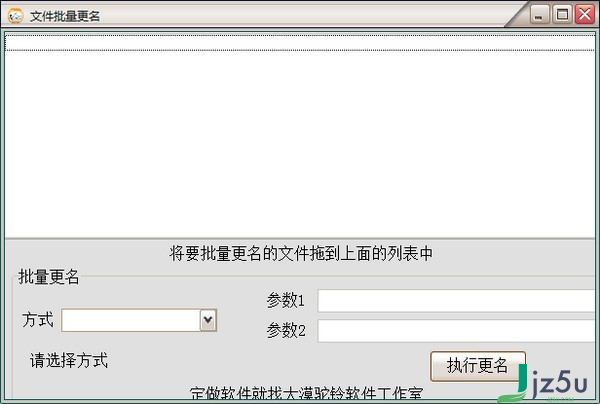The image size is (600, 404).
Task: Click the 将要批量更名的文件拖到上面的列表中 hint text
Action: (301, 254)
